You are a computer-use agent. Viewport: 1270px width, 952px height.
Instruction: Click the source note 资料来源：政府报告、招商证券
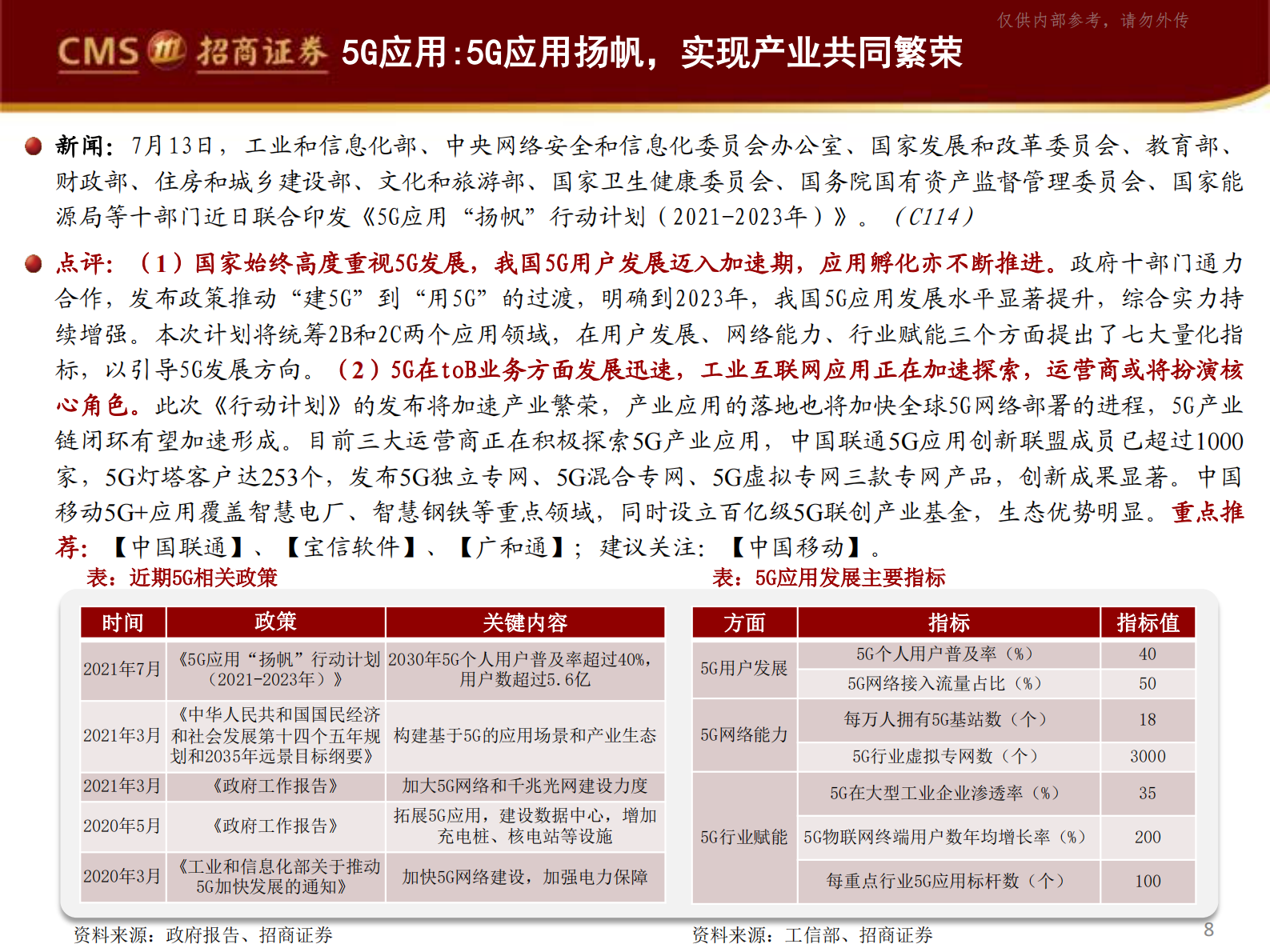pos(203,935)
